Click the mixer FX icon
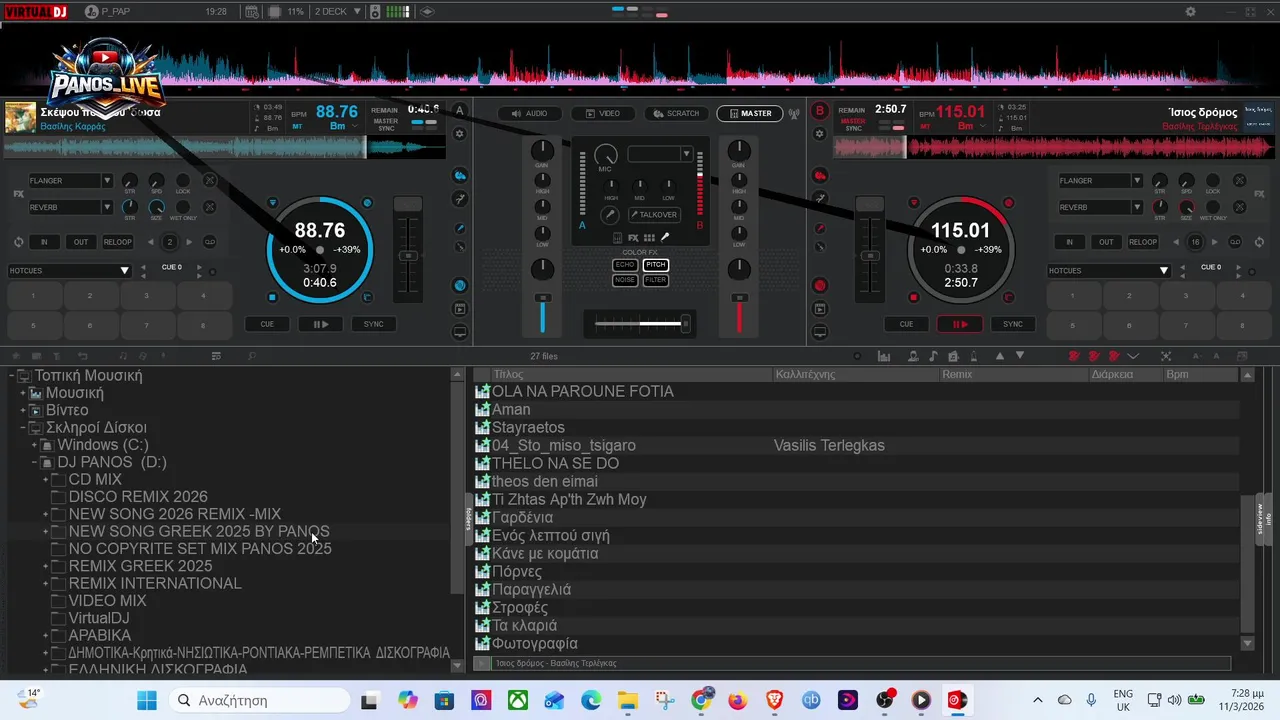The image size is (1280, 720). 633,238
